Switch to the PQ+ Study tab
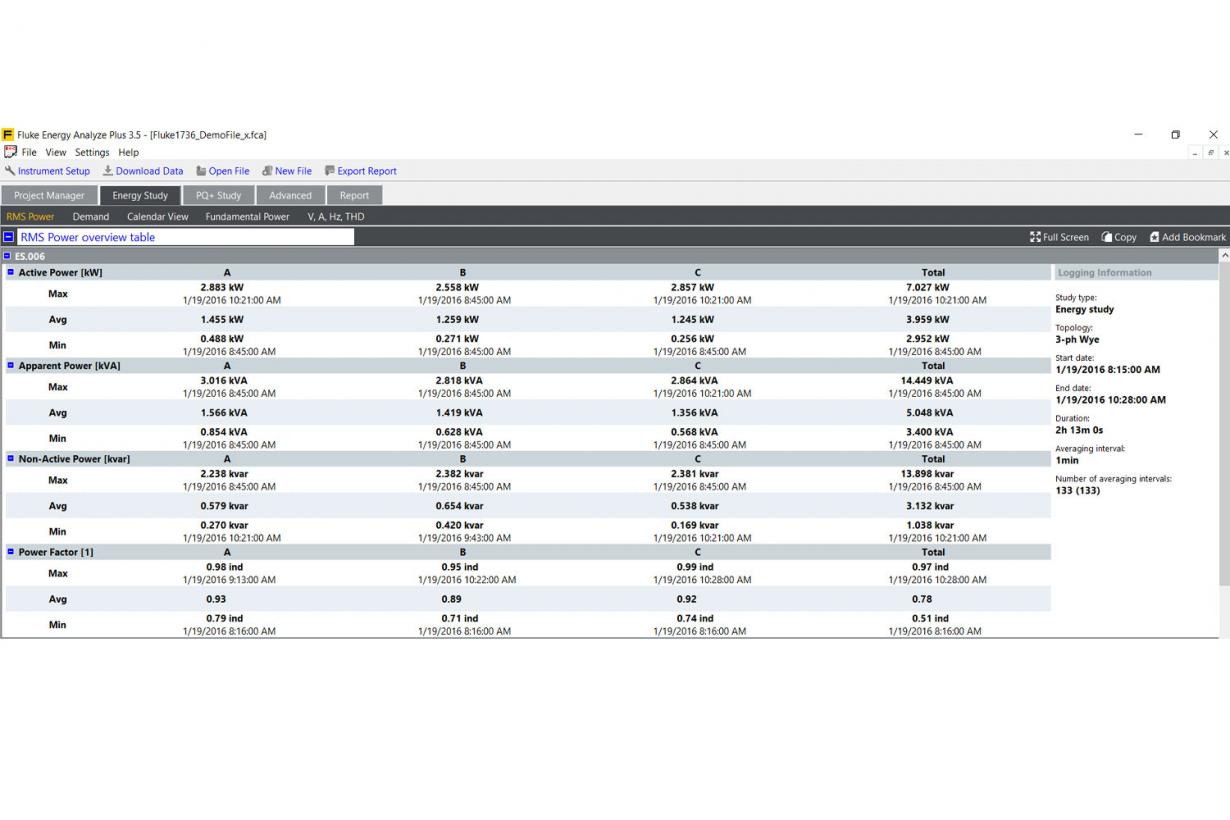 pyautogui.click(x=218, y=196)
